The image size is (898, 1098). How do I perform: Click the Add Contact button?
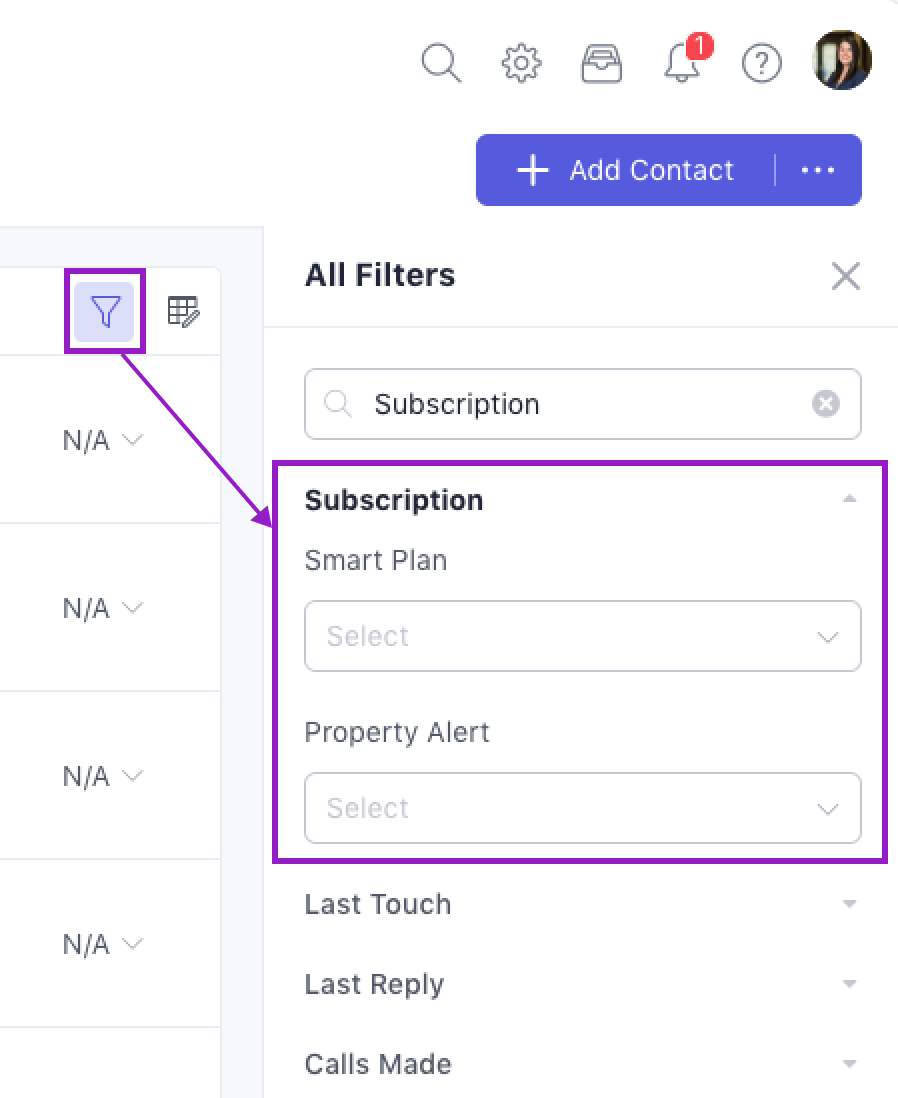pyautogui.click(x=626, y=170)
